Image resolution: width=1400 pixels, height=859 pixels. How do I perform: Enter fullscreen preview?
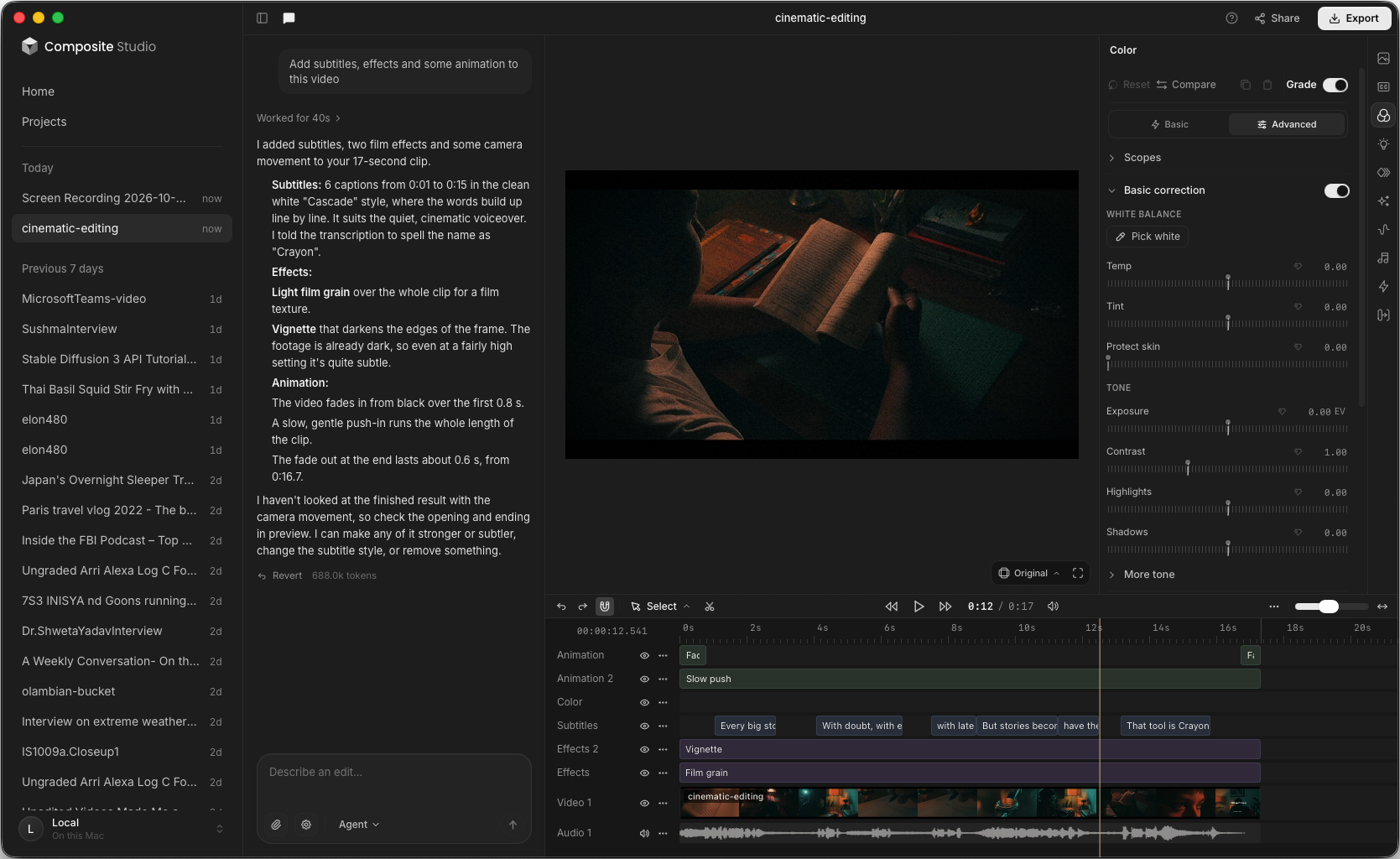point(1078,573)
